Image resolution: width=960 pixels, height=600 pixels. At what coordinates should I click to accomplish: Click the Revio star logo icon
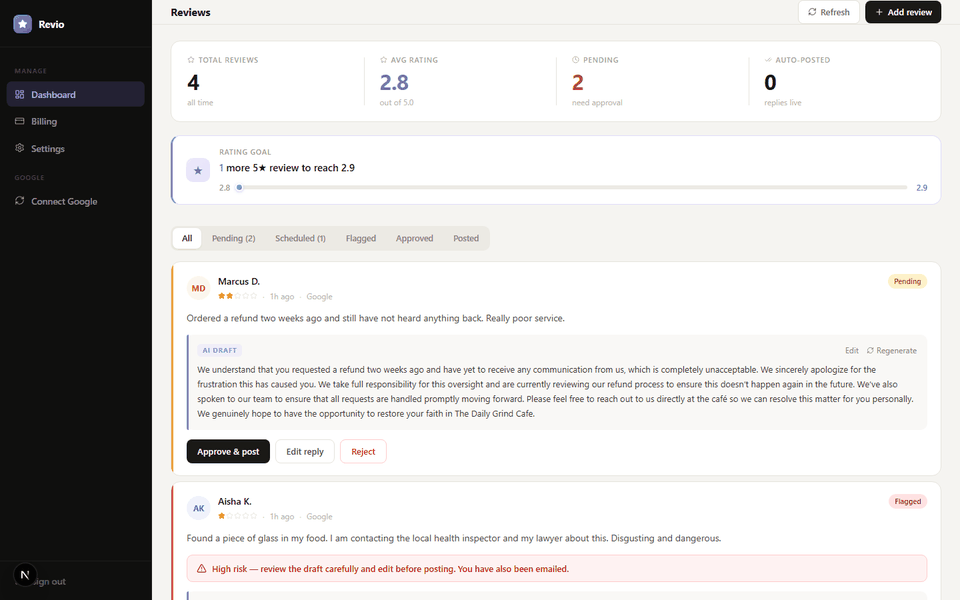click(23, 24)
